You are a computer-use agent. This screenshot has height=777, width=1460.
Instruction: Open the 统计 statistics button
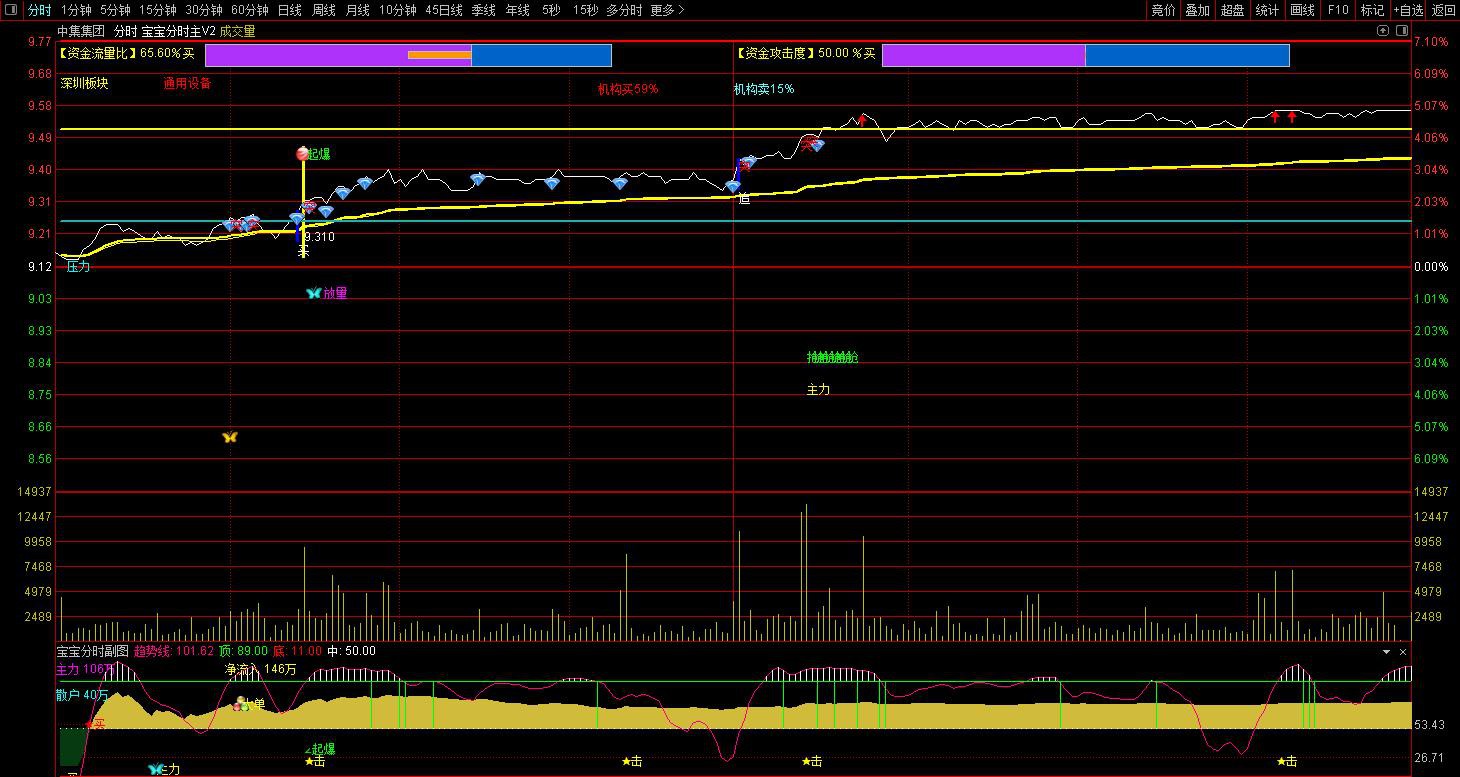point(1267,10)
